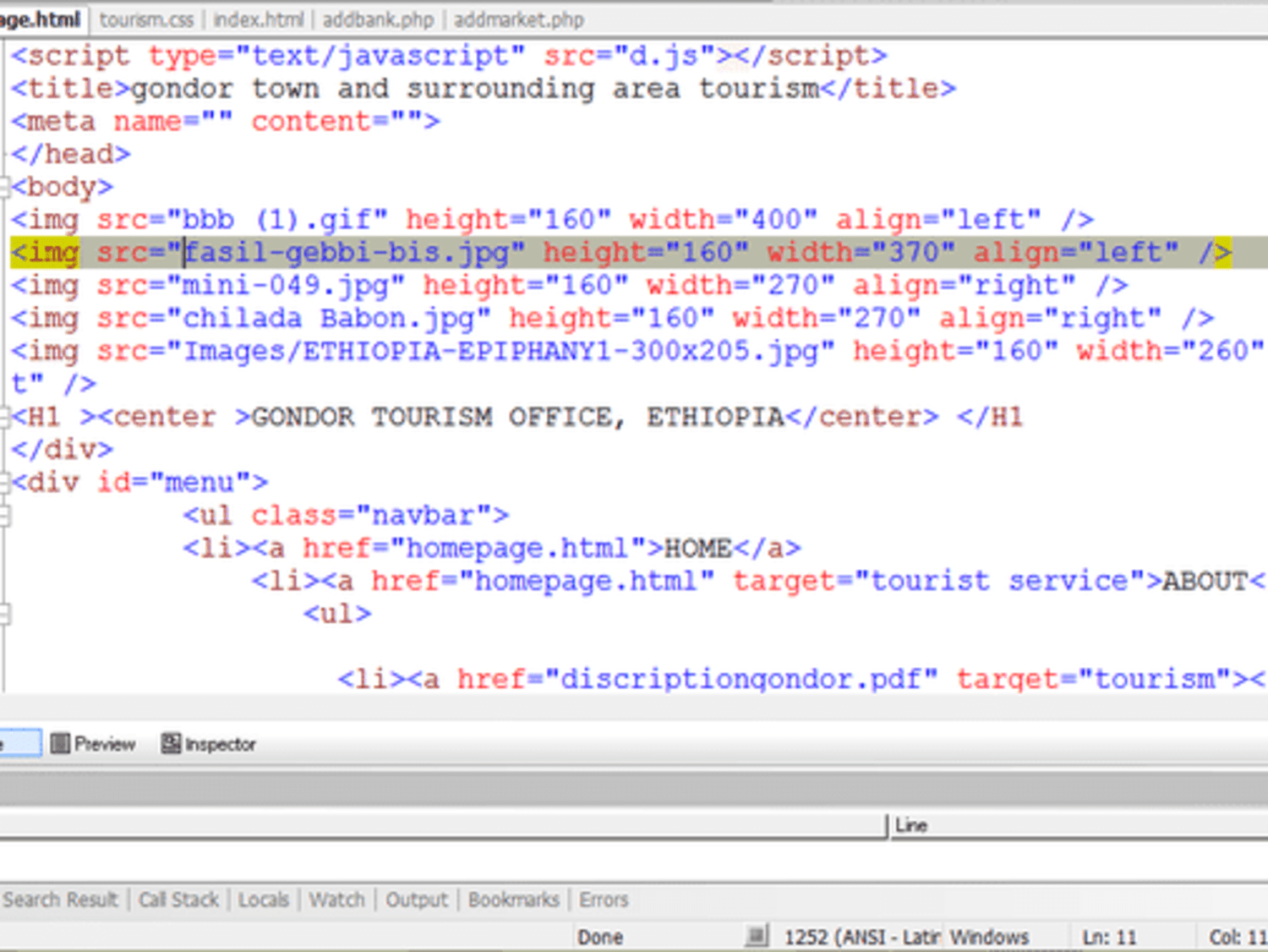The image size is (1268, 952).
Task: Click the discriptiongondor.pdf href text
Action: pos(741,679)
